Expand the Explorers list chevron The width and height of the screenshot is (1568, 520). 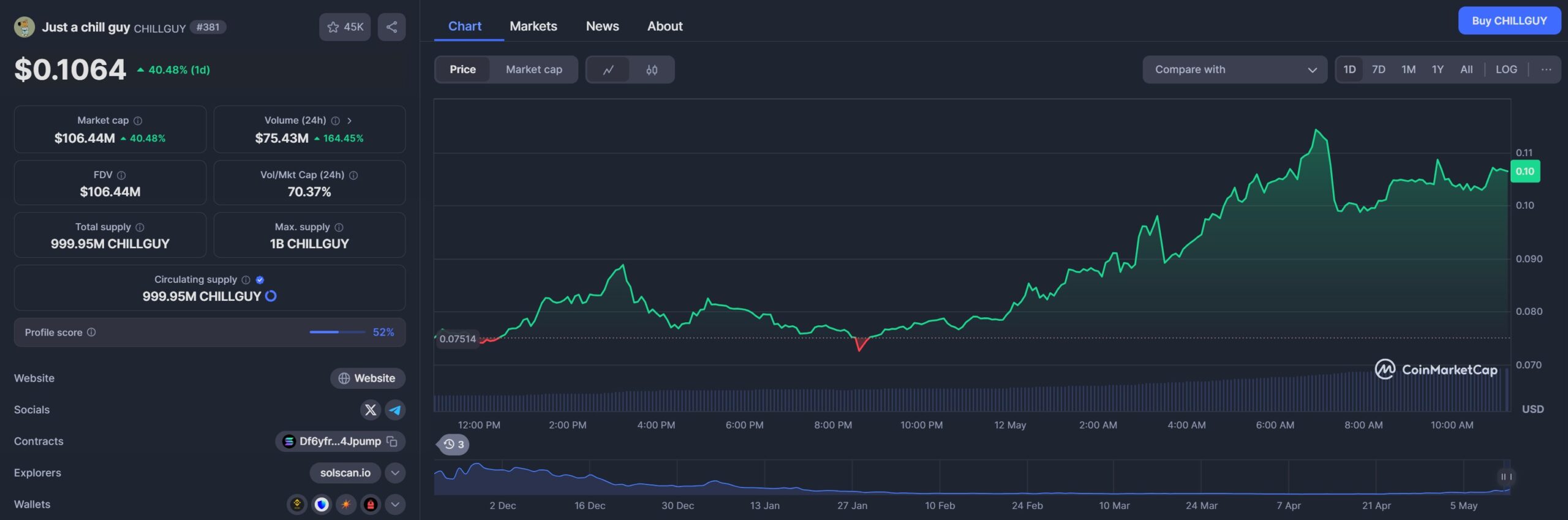coord(395,473)
